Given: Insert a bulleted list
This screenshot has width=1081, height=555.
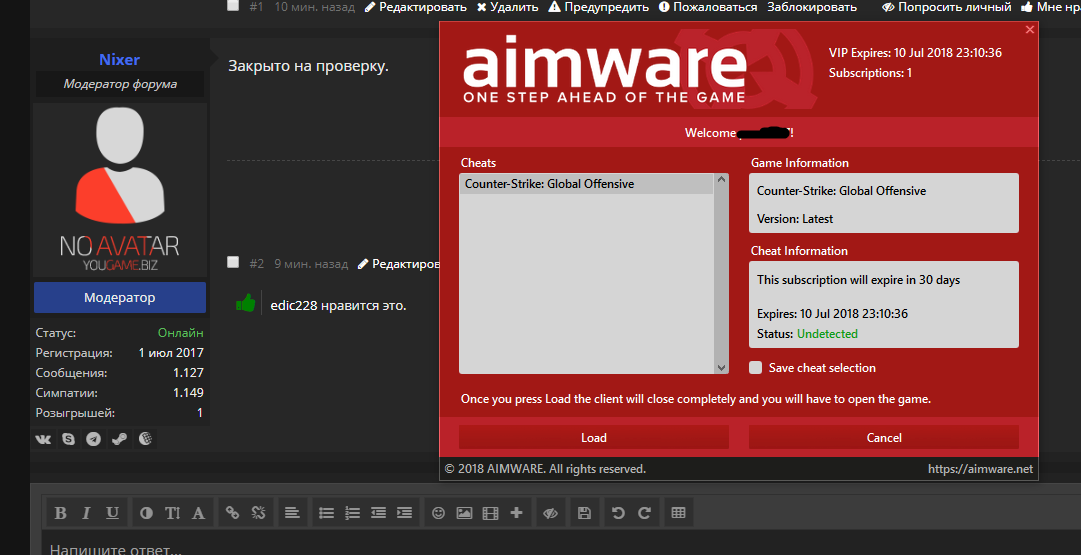Looking at the screenshot, I should tap(326, 513).
